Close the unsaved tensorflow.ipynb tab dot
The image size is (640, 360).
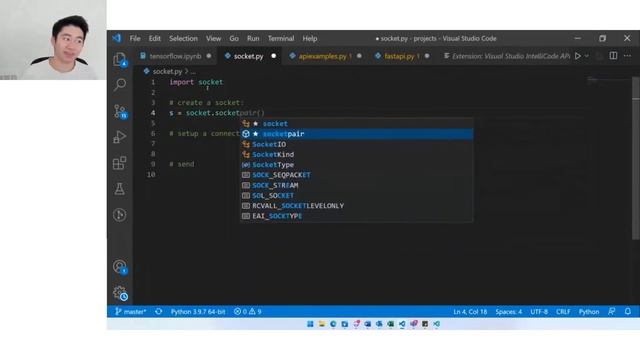click(209, 56)
